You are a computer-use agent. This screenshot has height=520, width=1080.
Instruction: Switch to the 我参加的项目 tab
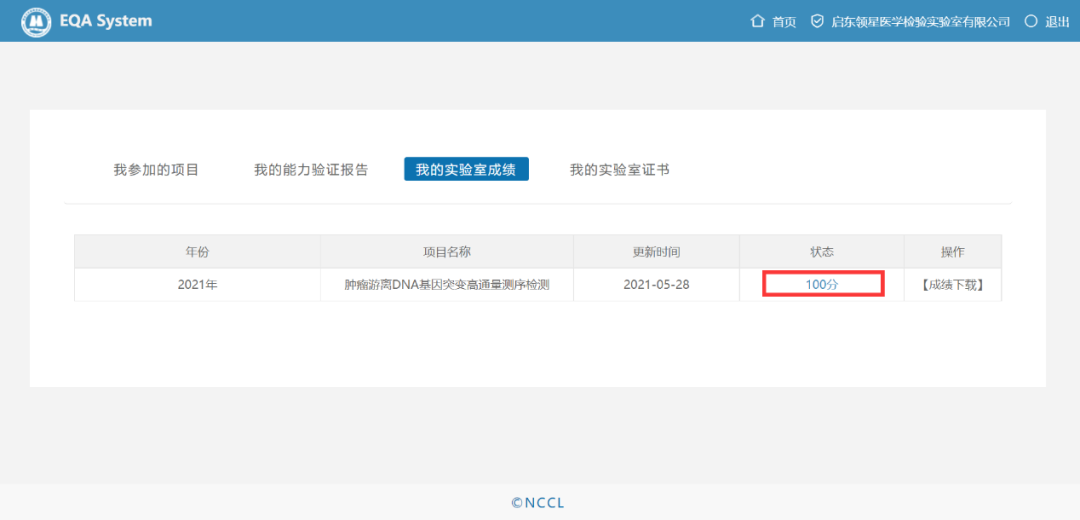pyautogui.click(x=156, y=170)
